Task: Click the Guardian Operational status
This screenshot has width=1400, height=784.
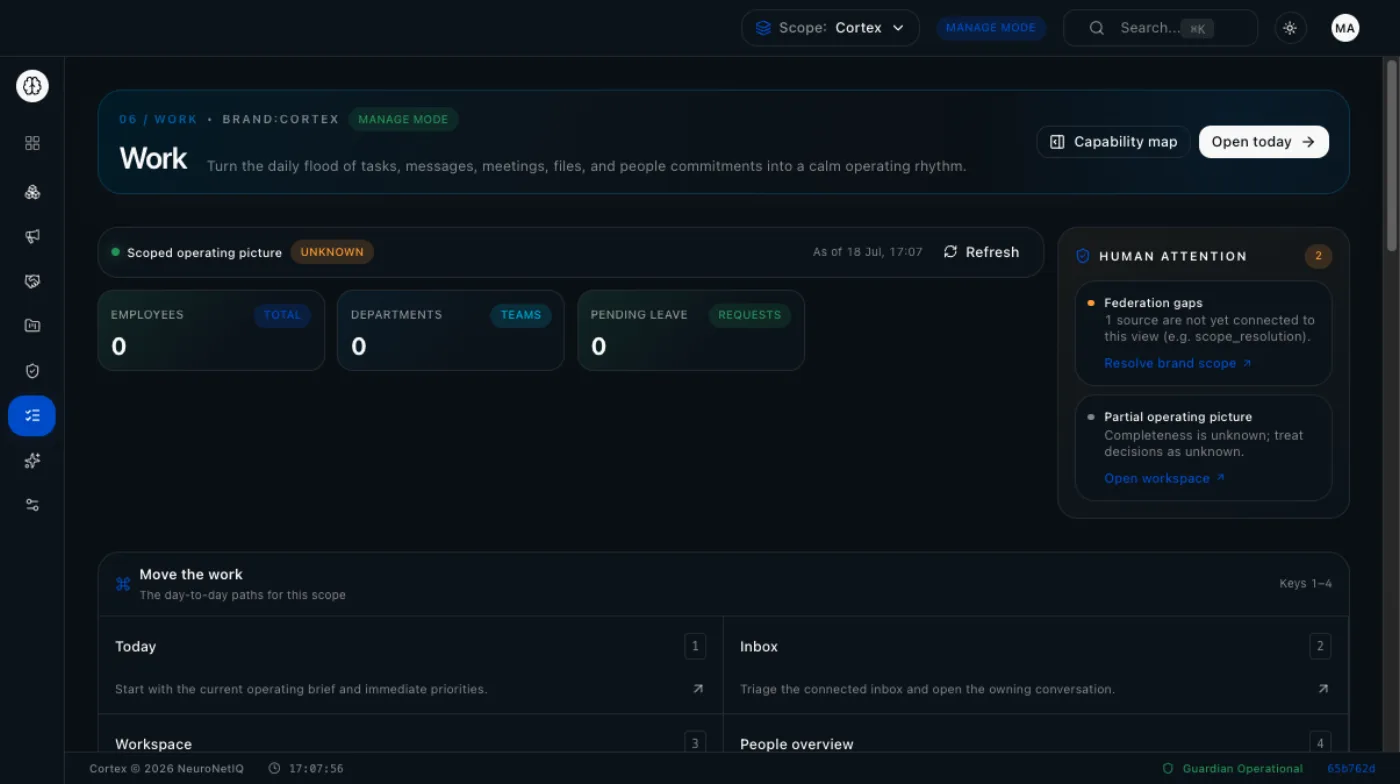Action: 1232,769
